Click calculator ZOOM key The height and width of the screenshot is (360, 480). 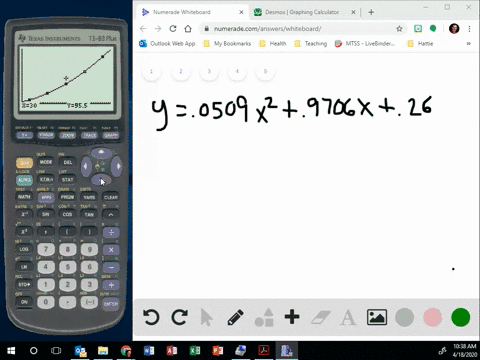coord(68,135)
